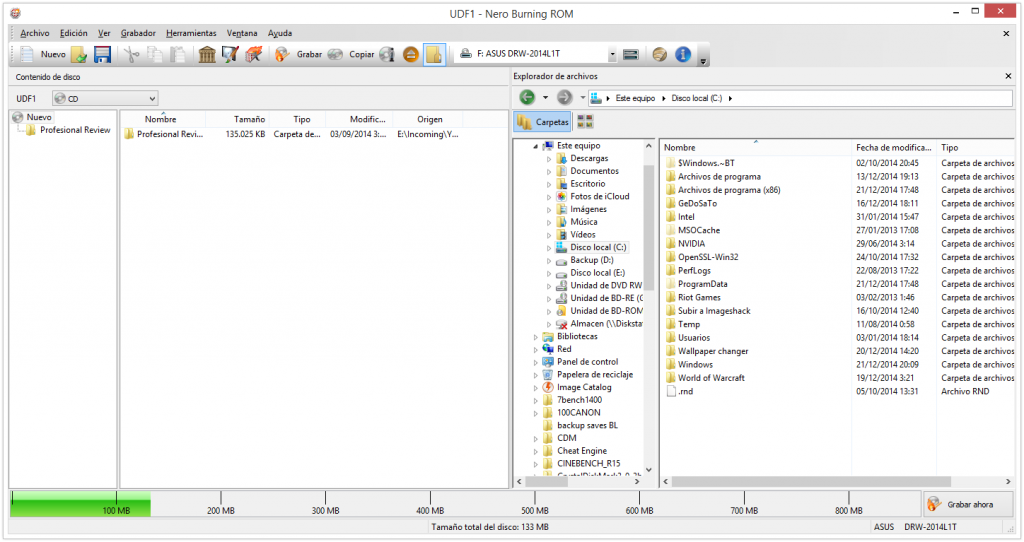The image size is (1024, 542).
Task: Save compilation with floppy disk icon
Action: point(103,54)
